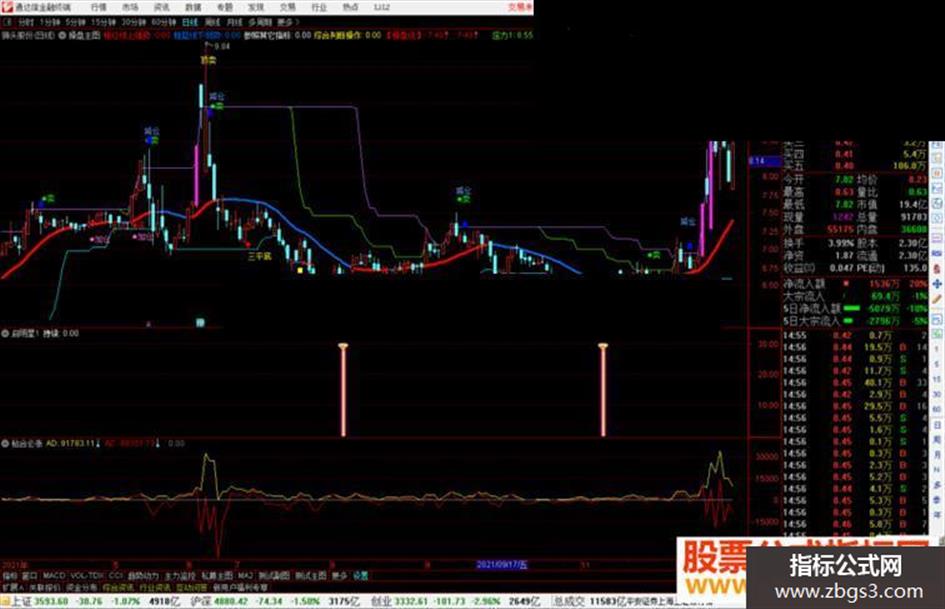Click the 净流入额 row in quote panel
The width and height of the screenshot is (945, 609).
(855, 283)
